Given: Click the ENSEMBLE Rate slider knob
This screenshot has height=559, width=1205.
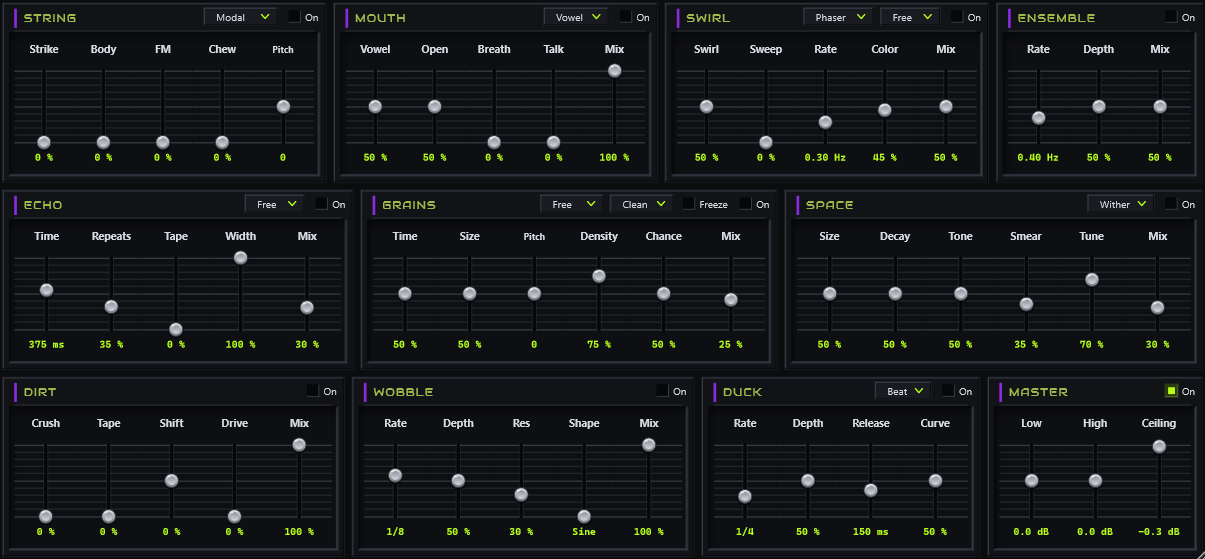Looking at the screenshot, I should click(x=1038, y=117).
